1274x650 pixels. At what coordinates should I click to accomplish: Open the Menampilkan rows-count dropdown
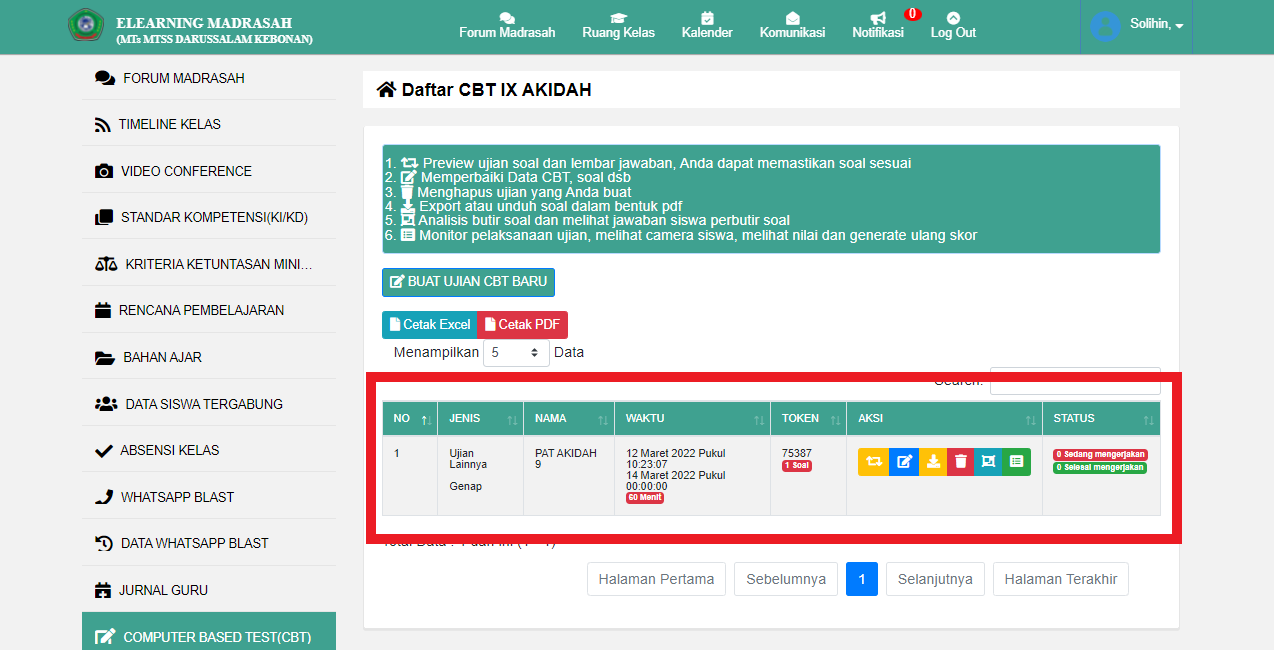click(x=516, y=353)
